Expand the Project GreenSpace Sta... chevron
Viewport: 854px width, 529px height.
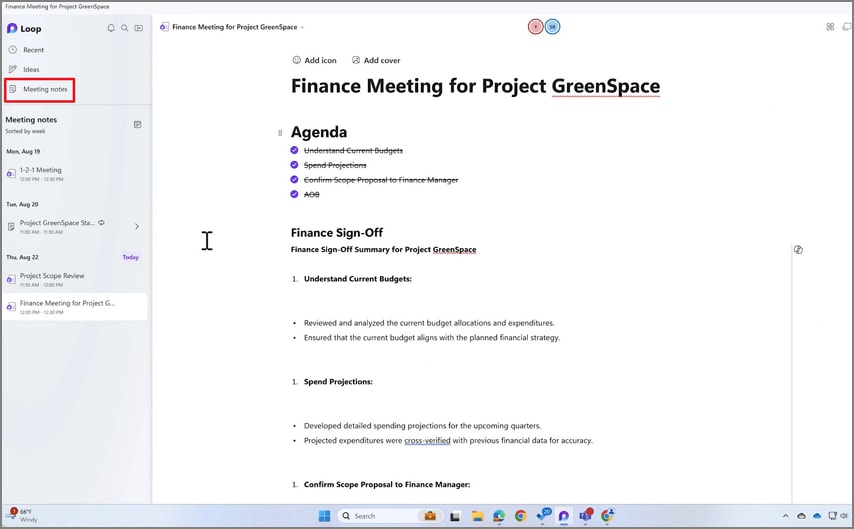[x=137, y=226]
